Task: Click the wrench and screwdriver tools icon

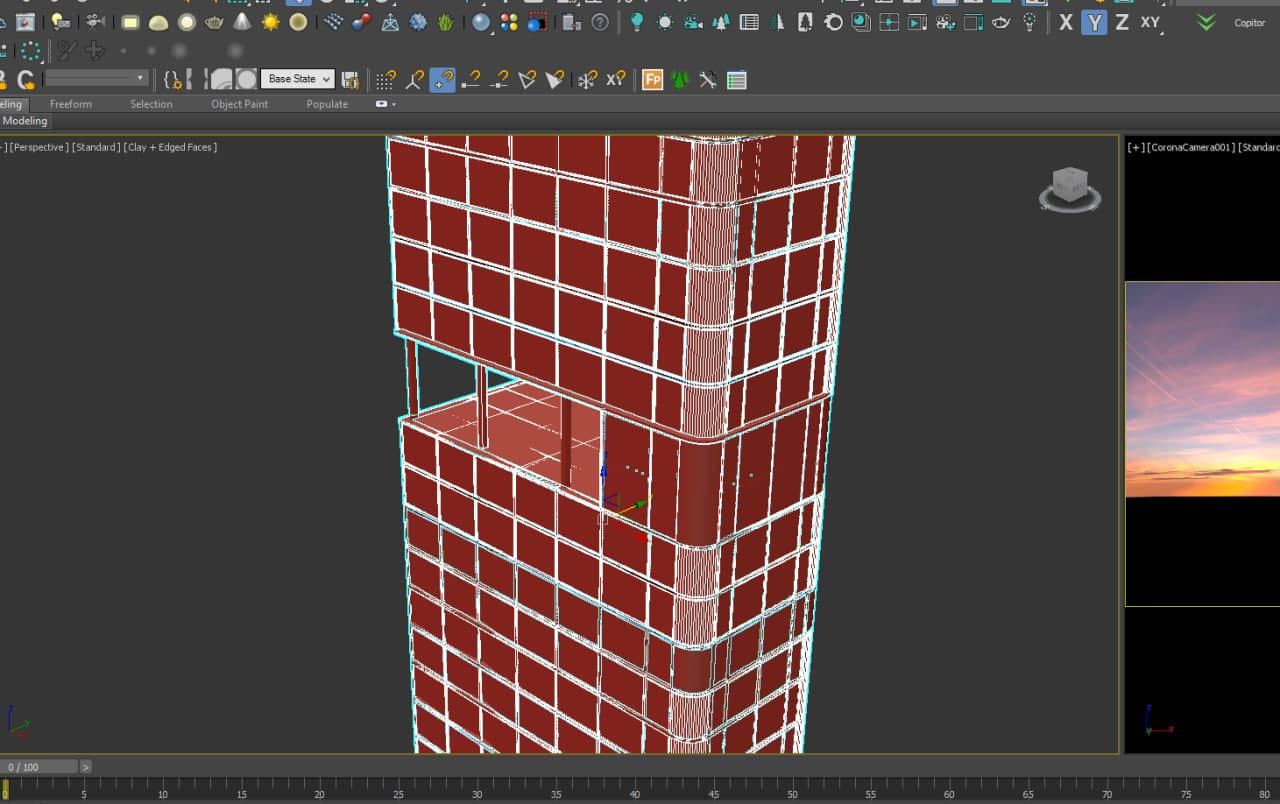Action: click(x=708, y=80)
